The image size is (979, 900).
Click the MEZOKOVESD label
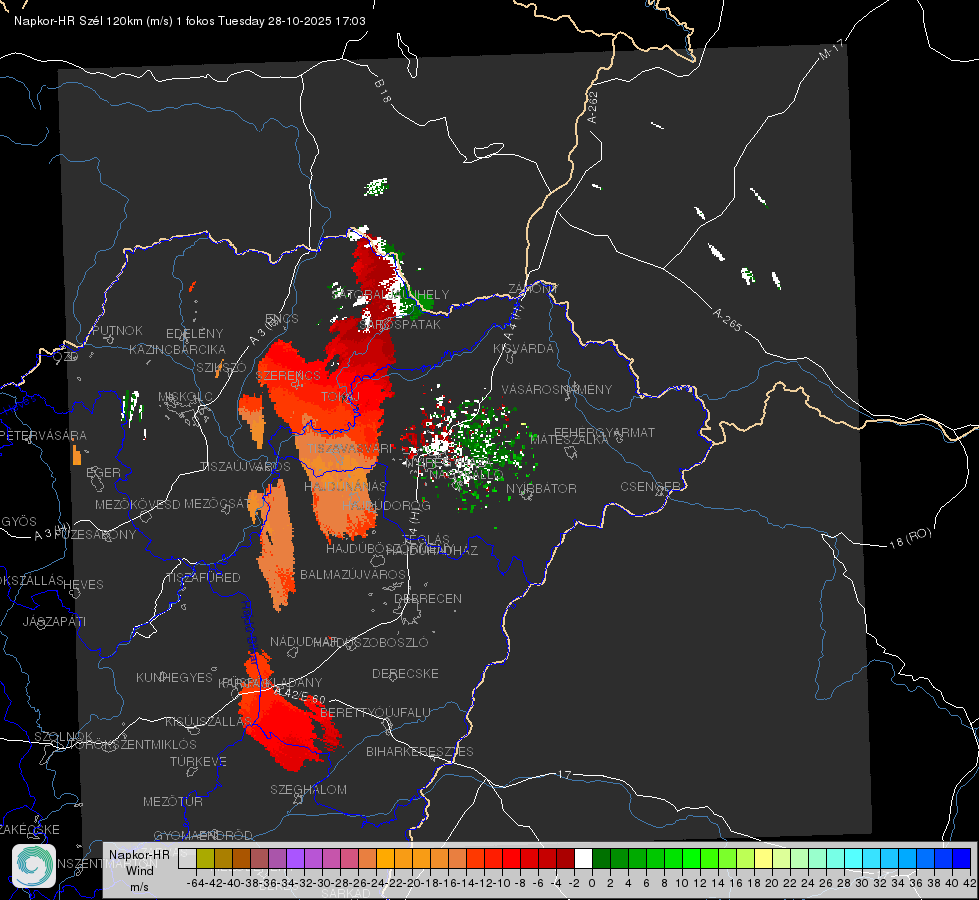137,504
